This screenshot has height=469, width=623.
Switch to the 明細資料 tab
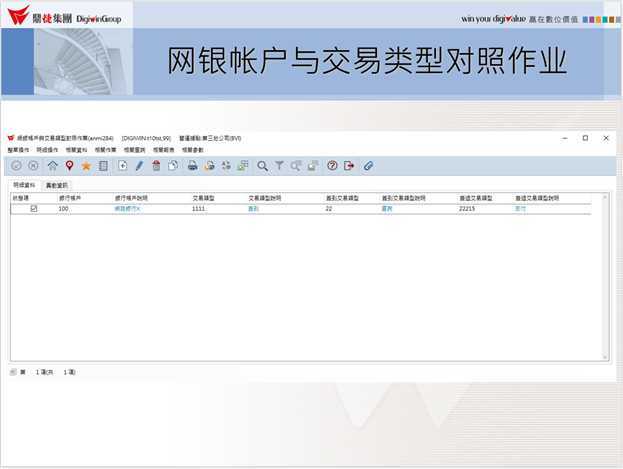click(24, 185)
